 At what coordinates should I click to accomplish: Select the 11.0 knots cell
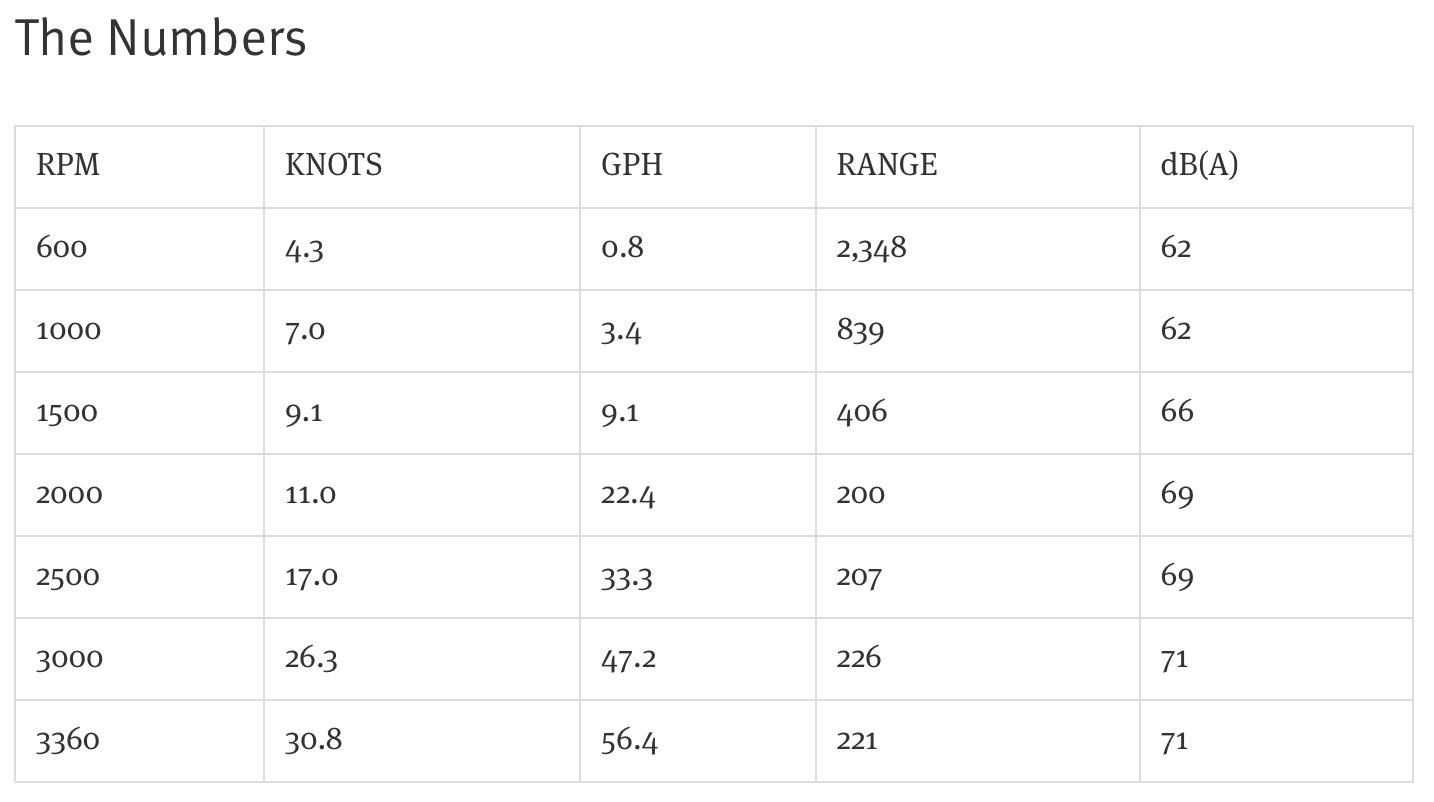click(x=422, y=495)
